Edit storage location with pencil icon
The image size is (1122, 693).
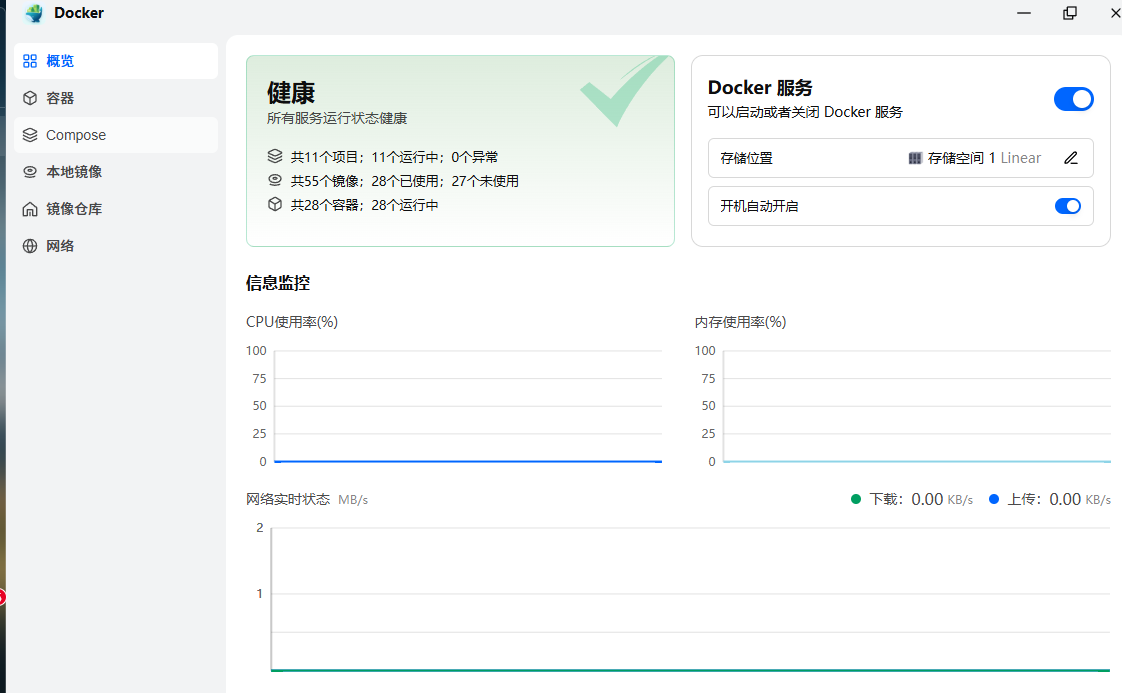(1070, 158)
